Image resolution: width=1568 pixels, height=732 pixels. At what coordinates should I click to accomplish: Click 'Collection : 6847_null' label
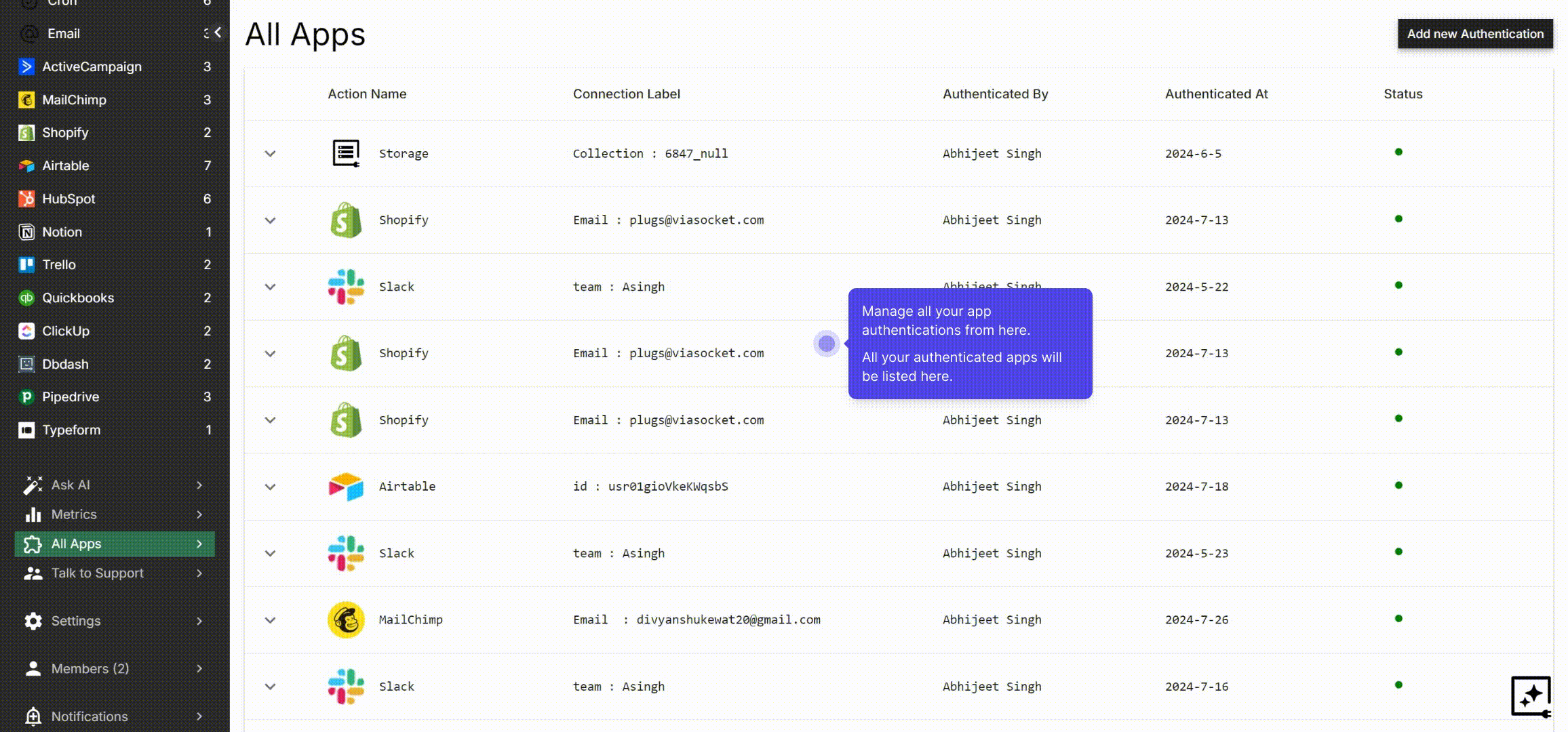[650, 154]
